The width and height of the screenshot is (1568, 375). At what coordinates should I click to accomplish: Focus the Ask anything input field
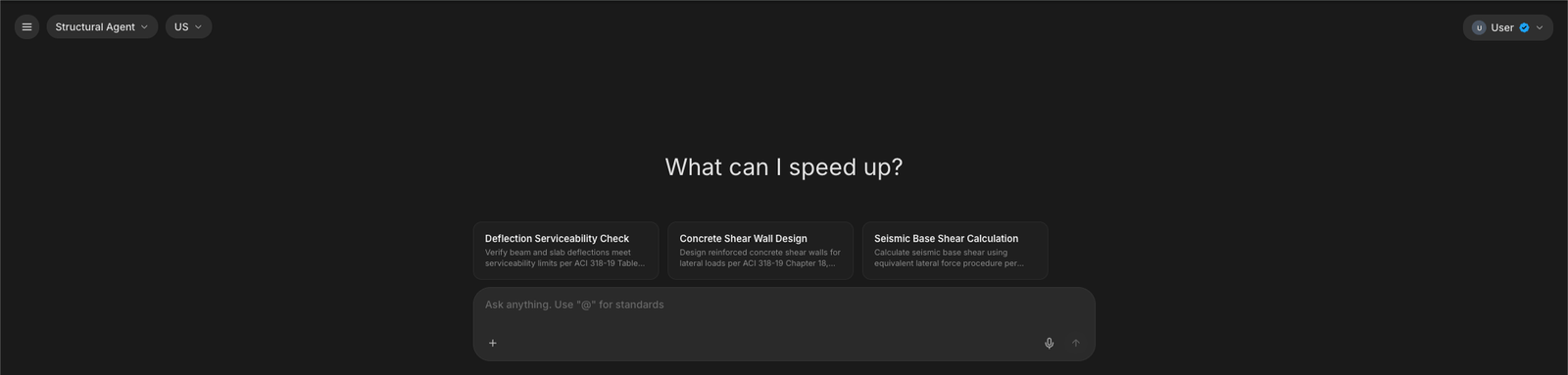click(x=784, y=305)
